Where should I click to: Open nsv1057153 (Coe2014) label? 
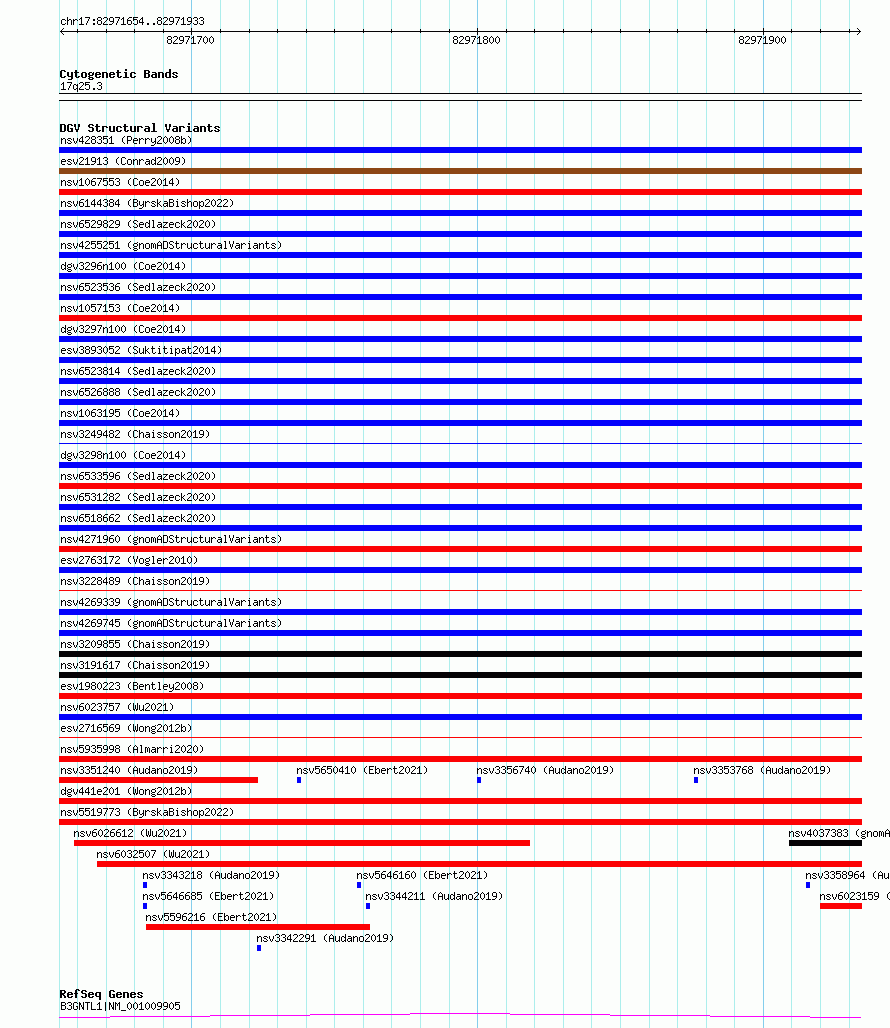[120, 308]
